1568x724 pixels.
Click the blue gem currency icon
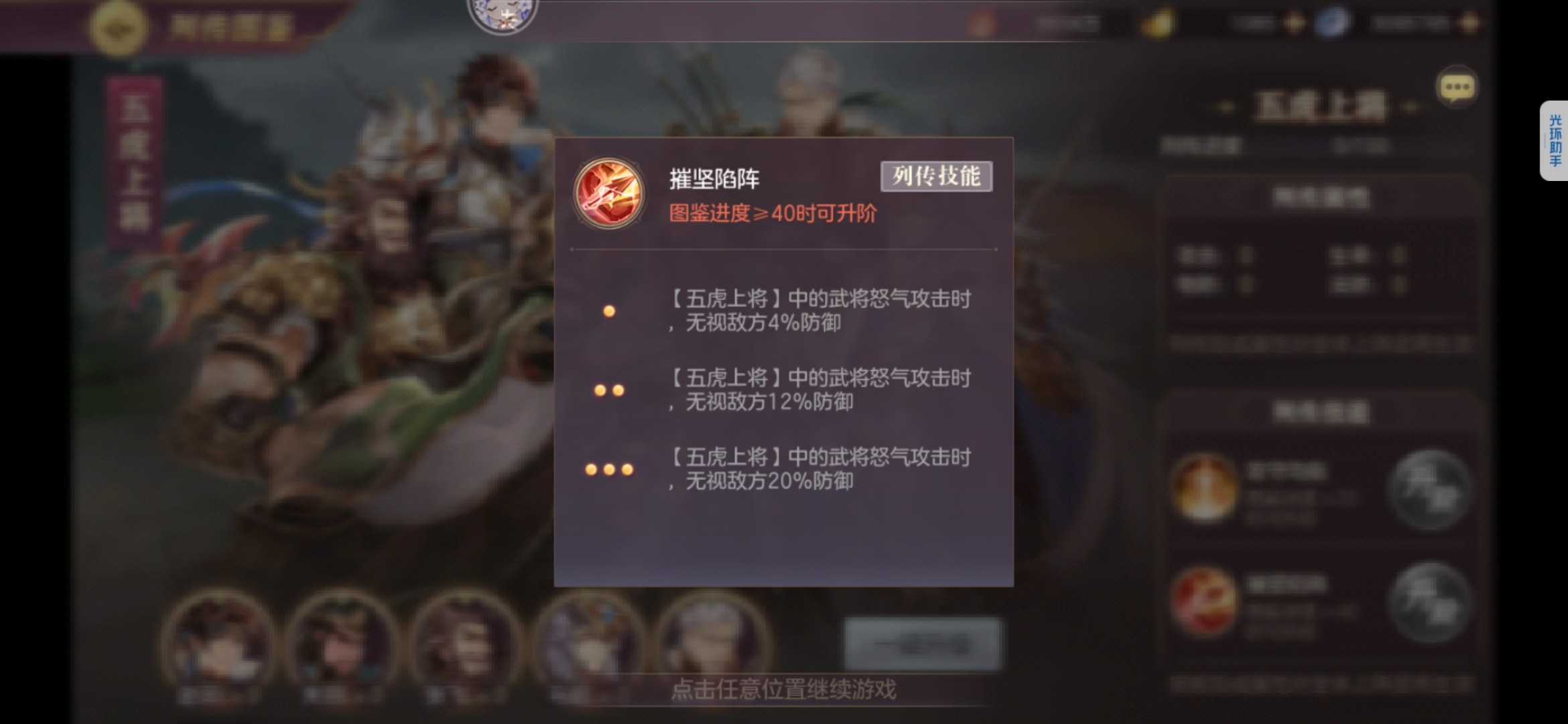coord(1333,23)
